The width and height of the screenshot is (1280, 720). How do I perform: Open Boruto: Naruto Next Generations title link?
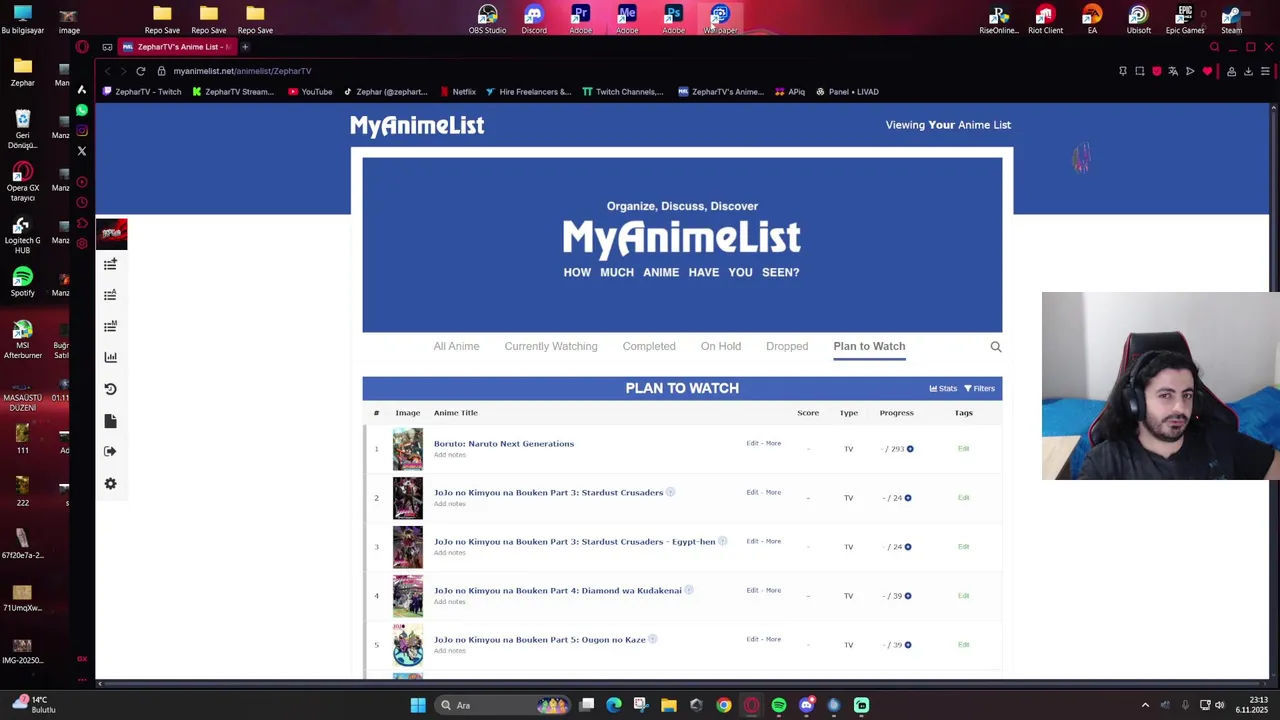coord(504,443)
